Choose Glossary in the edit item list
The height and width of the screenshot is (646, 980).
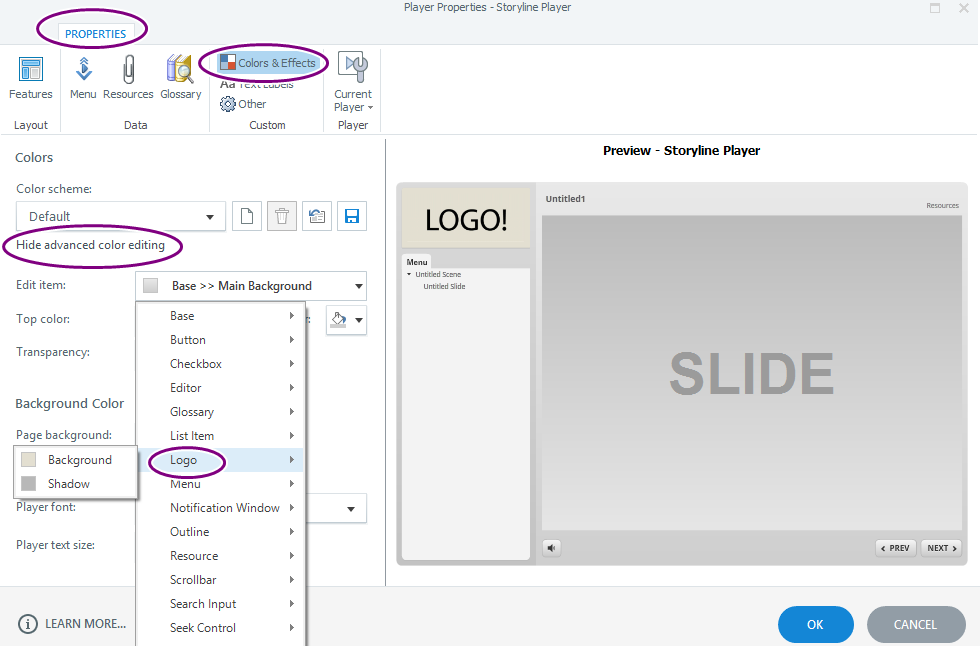(221, 412)
